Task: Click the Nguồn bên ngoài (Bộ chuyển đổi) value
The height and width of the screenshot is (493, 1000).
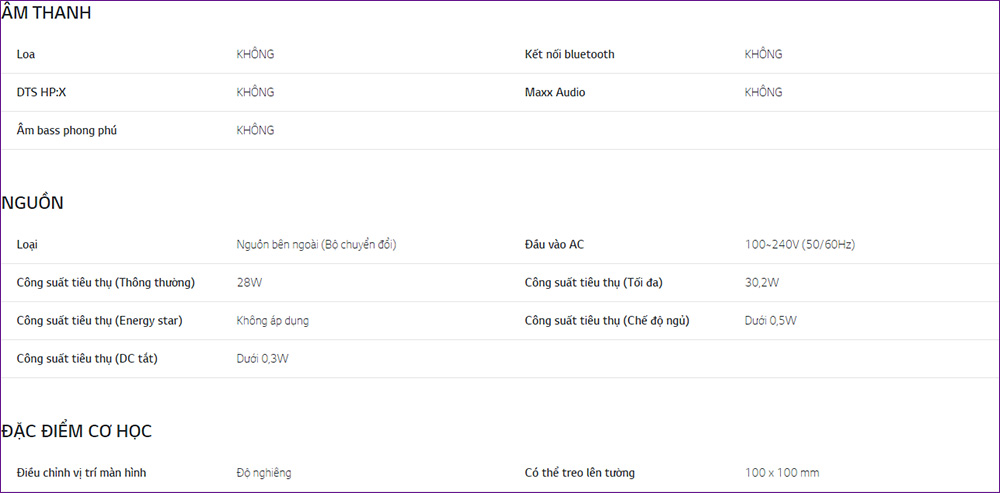Action: point(316,244)
